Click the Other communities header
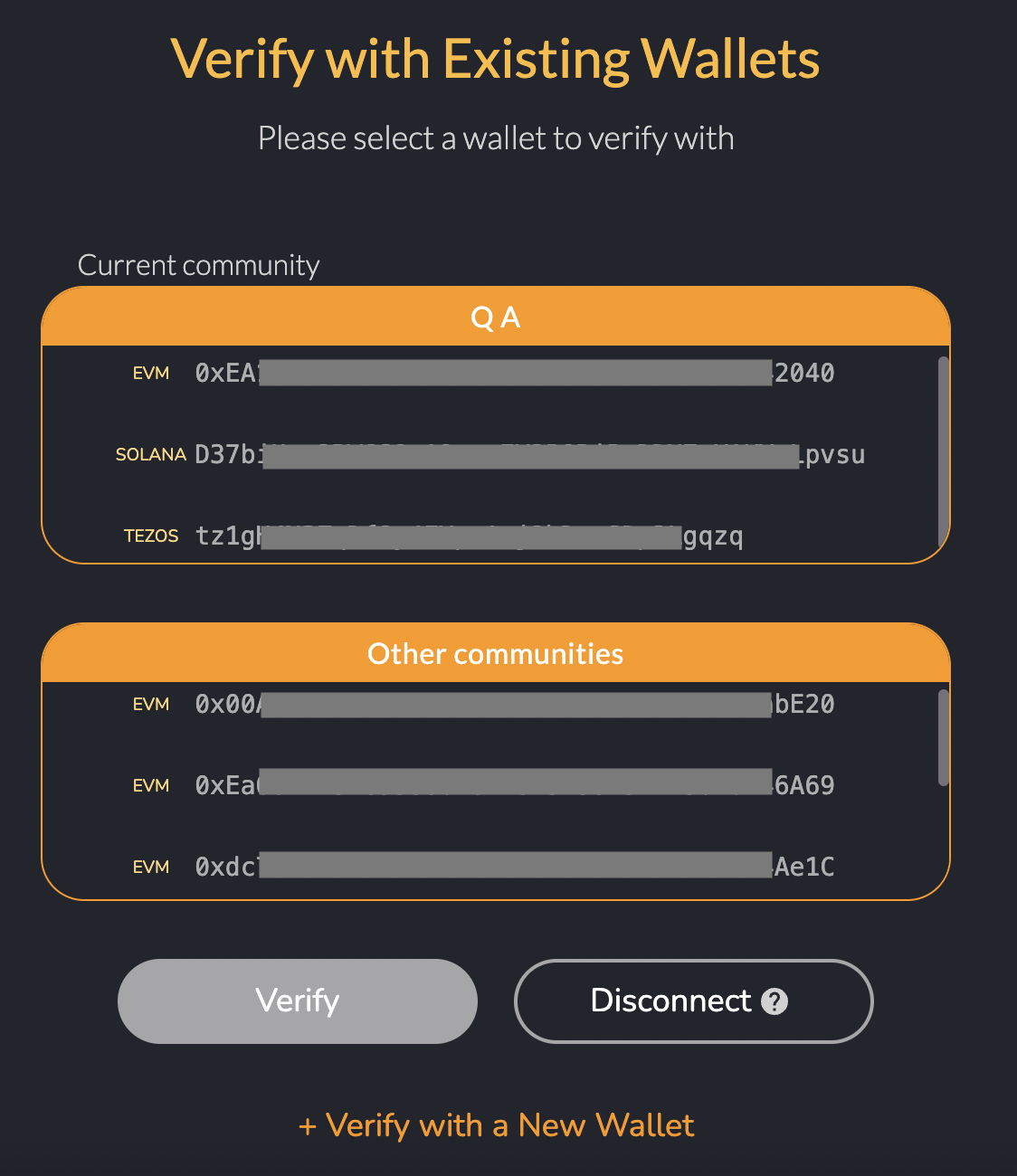 click(x=495, y=653)
